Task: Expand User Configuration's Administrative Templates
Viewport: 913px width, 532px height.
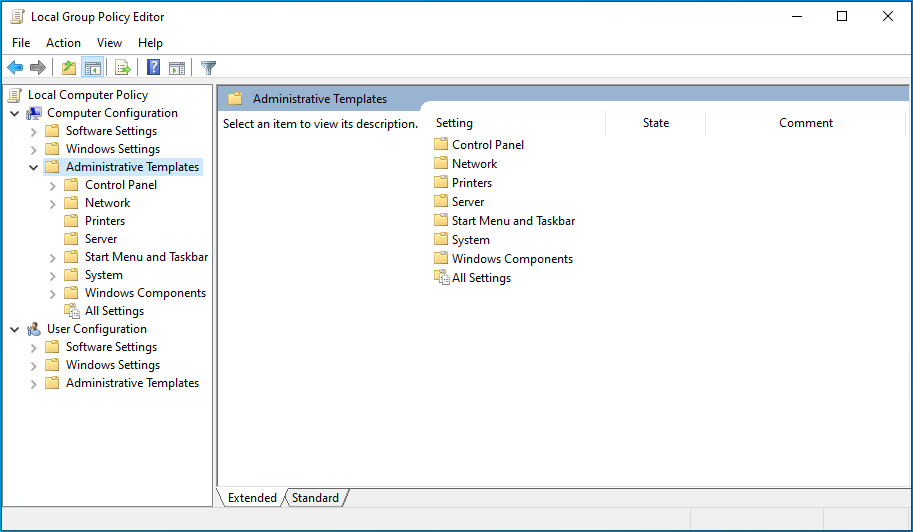Action: [x=34, y=383]
